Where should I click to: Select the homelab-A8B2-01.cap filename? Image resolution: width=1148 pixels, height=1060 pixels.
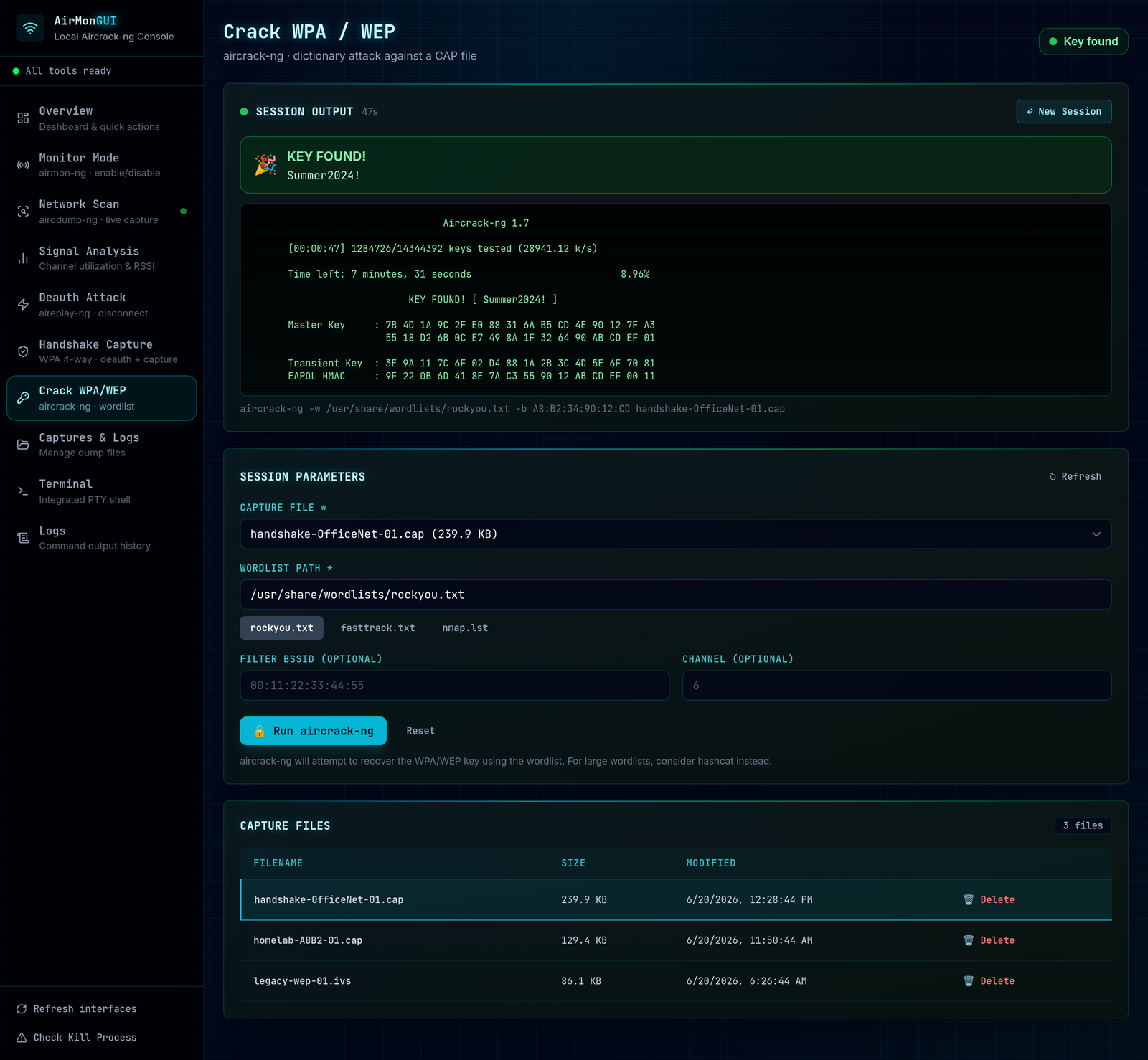(x=308, y=940)
